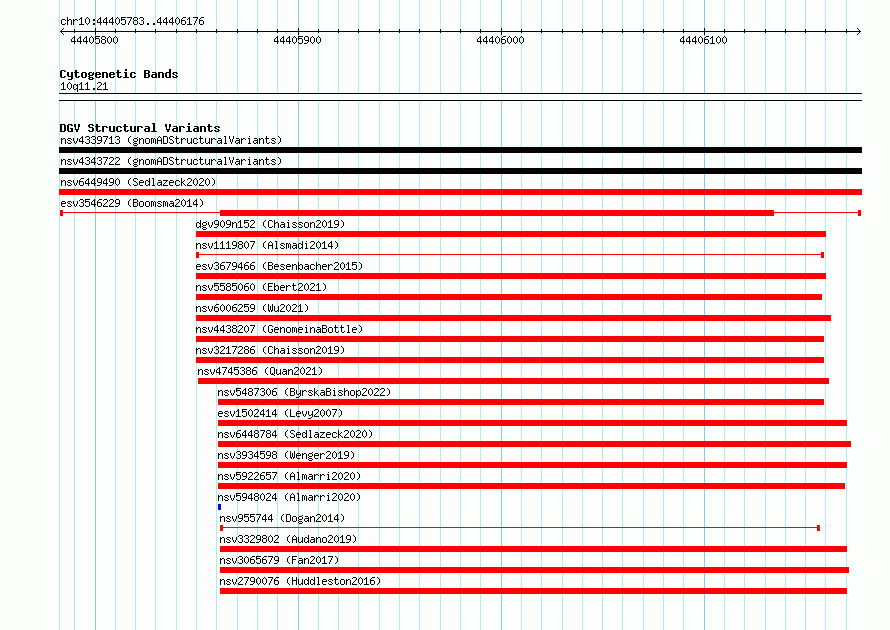This screenshot has width=890, height=630.
Task: Click nsv5948024 Almarri2020 label
Action: 289,497
